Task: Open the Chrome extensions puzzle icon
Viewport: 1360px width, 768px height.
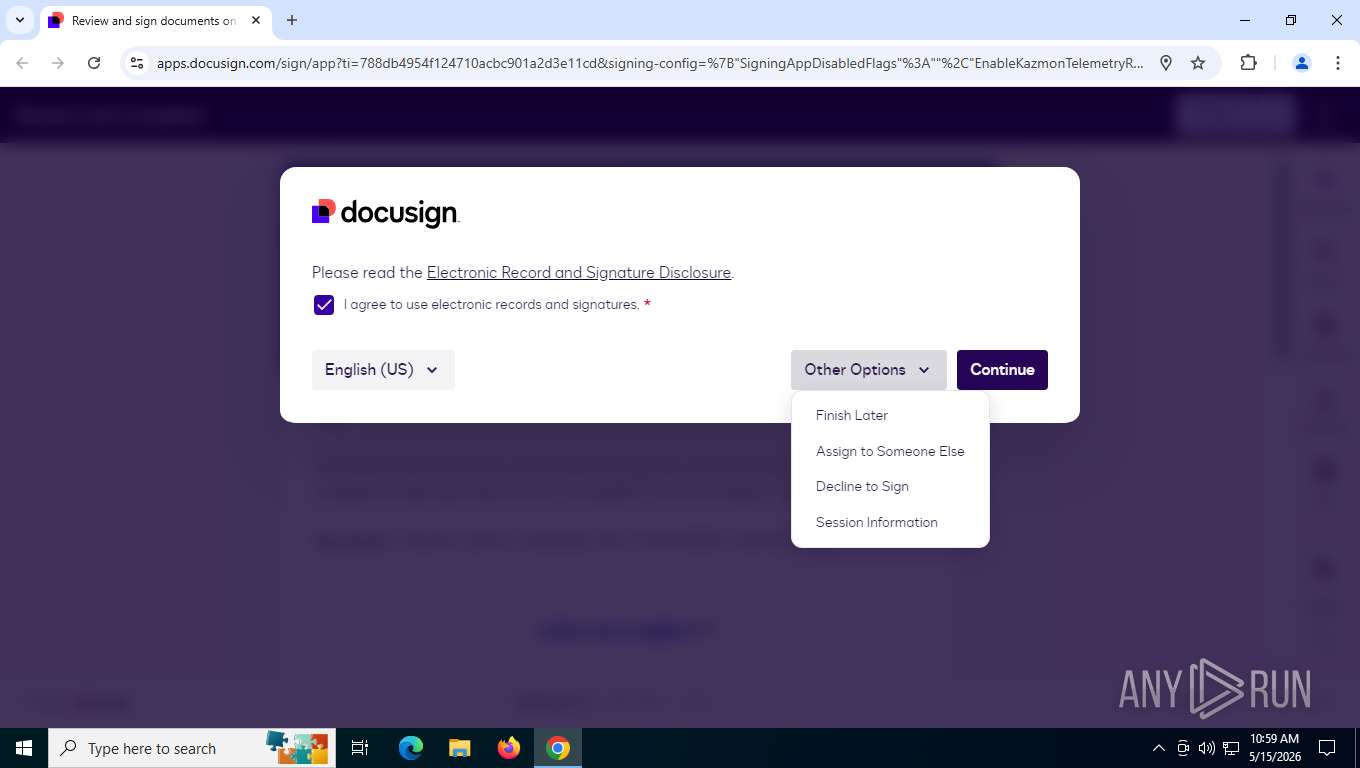Action: (x=1248, y=63)
